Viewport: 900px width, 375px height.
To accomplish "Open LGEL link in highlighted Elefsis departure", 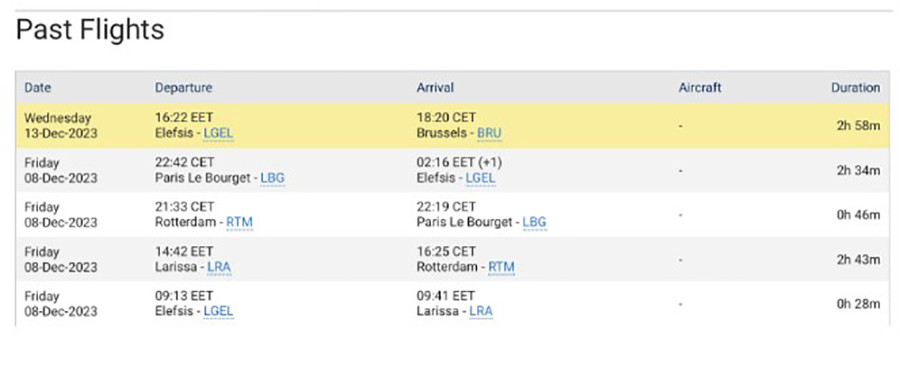I will (x=219, y=134).
